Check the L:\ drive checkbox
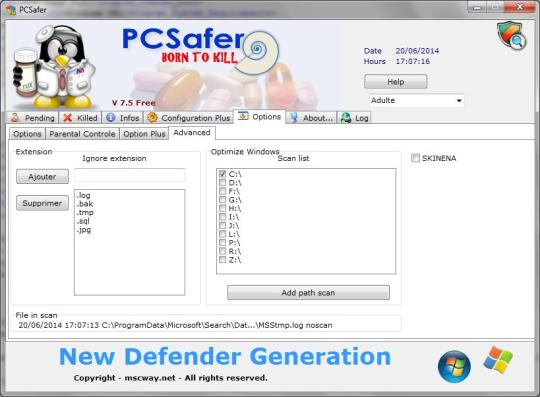The image size is (540, 397). click(x=222, y=234)
